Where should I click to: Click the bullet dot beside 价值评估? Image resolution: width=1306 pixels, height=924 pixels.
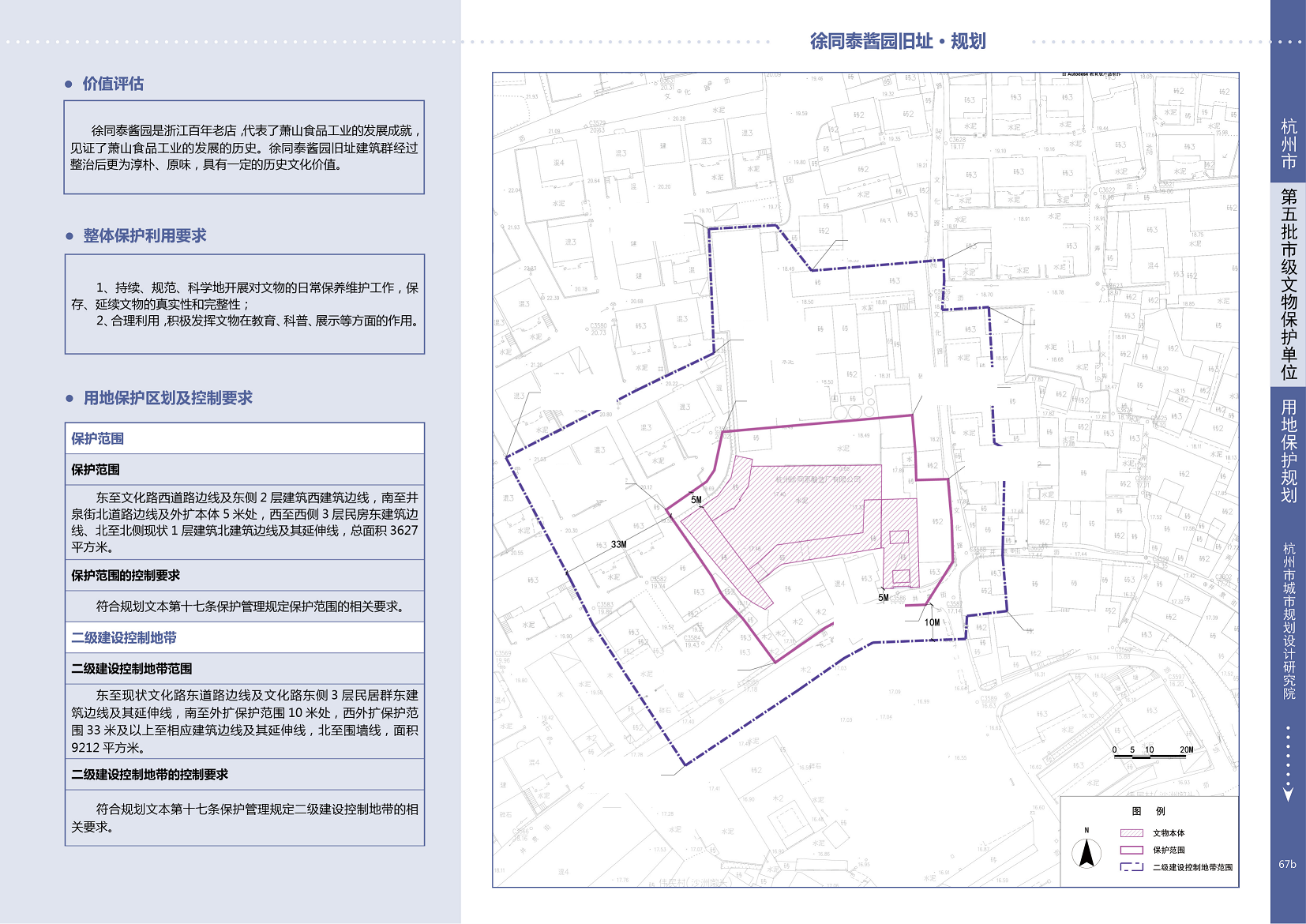coord(69,84)
